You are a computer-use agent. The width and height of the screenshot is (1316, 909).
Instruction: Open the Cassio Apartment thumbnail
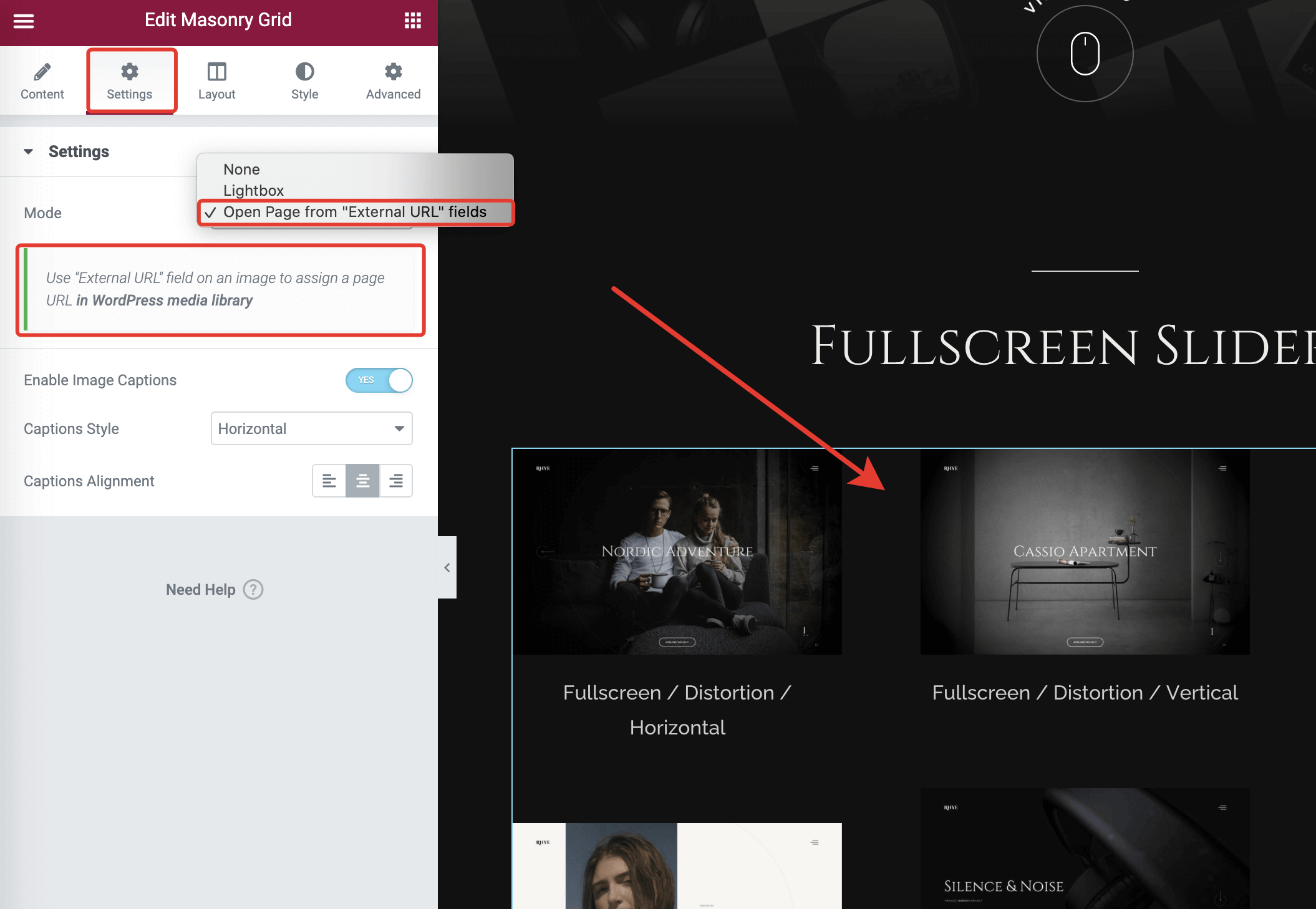point(1085,552)
